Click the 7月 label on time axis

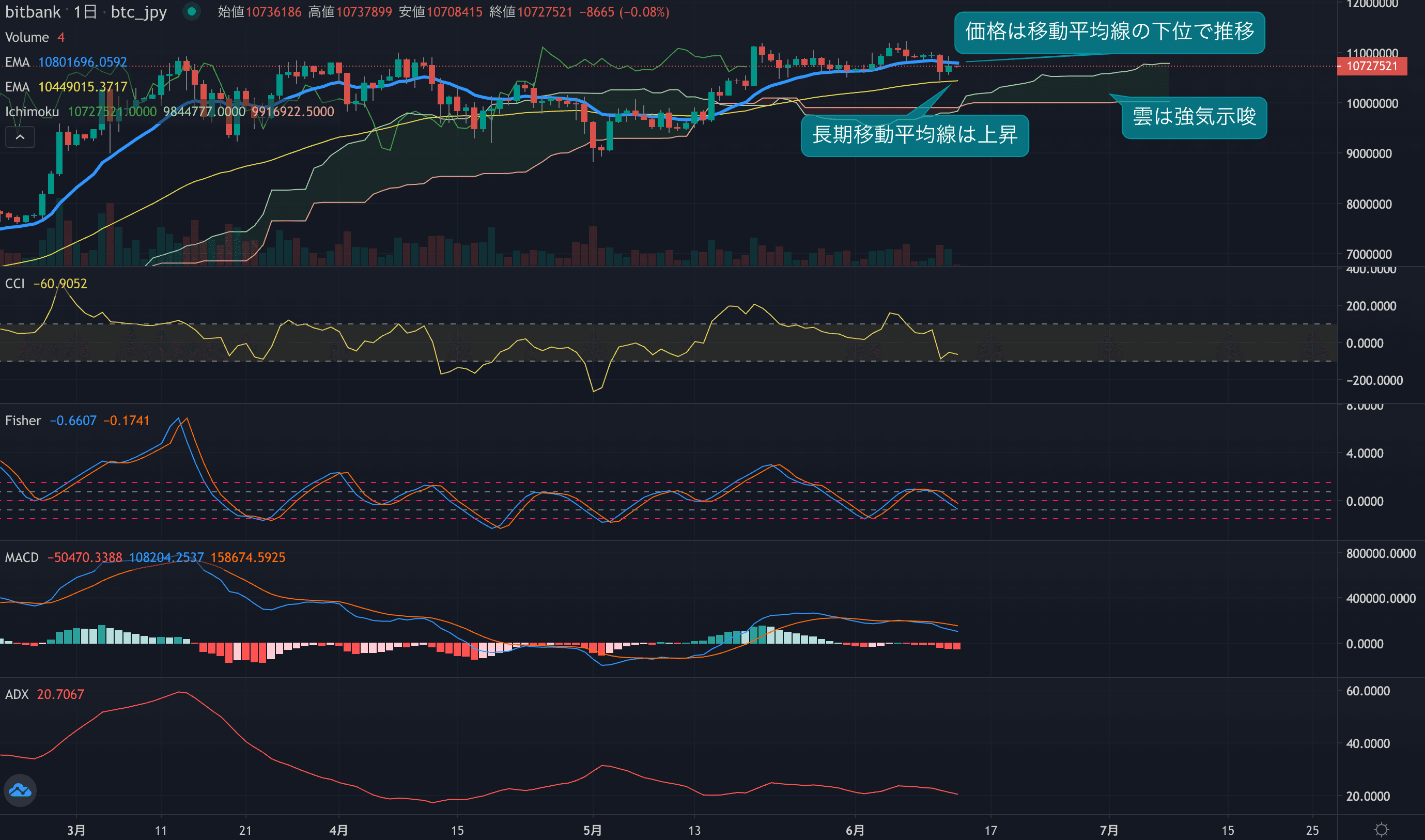(1108, 830)
